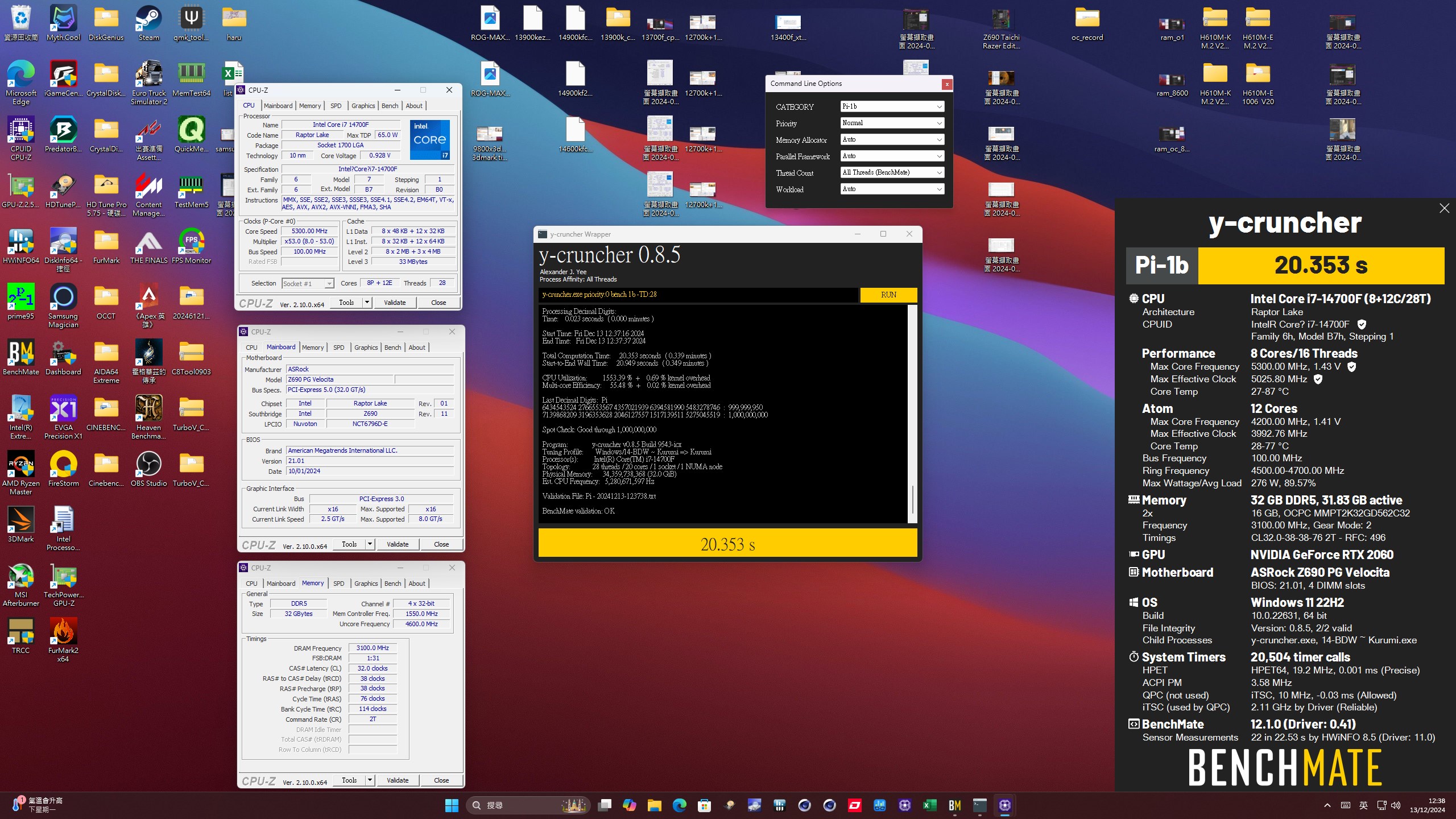Expand the Priority dropdown set to Normal
This screenshot has width=1456, height=819.
[x=892, y=123]
